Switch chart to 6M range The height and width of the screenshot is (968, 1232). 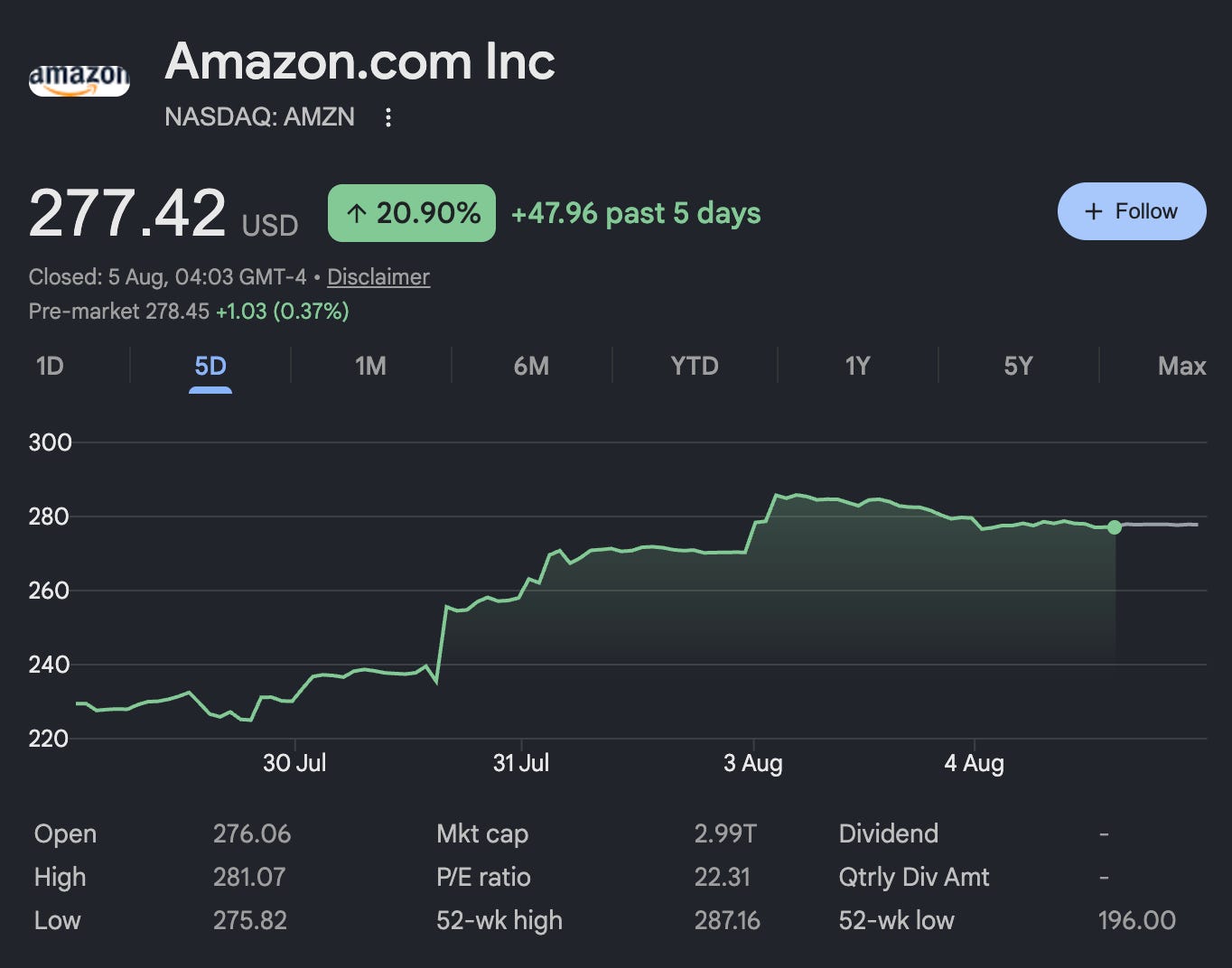click(x=531, y=366)
